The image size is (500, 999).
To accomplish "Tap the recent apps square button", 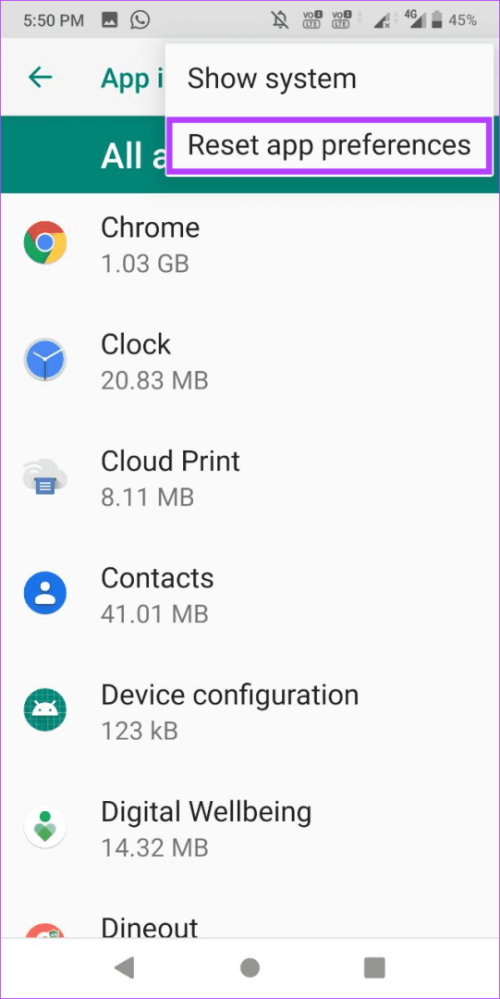I will [x=375, y=968].
